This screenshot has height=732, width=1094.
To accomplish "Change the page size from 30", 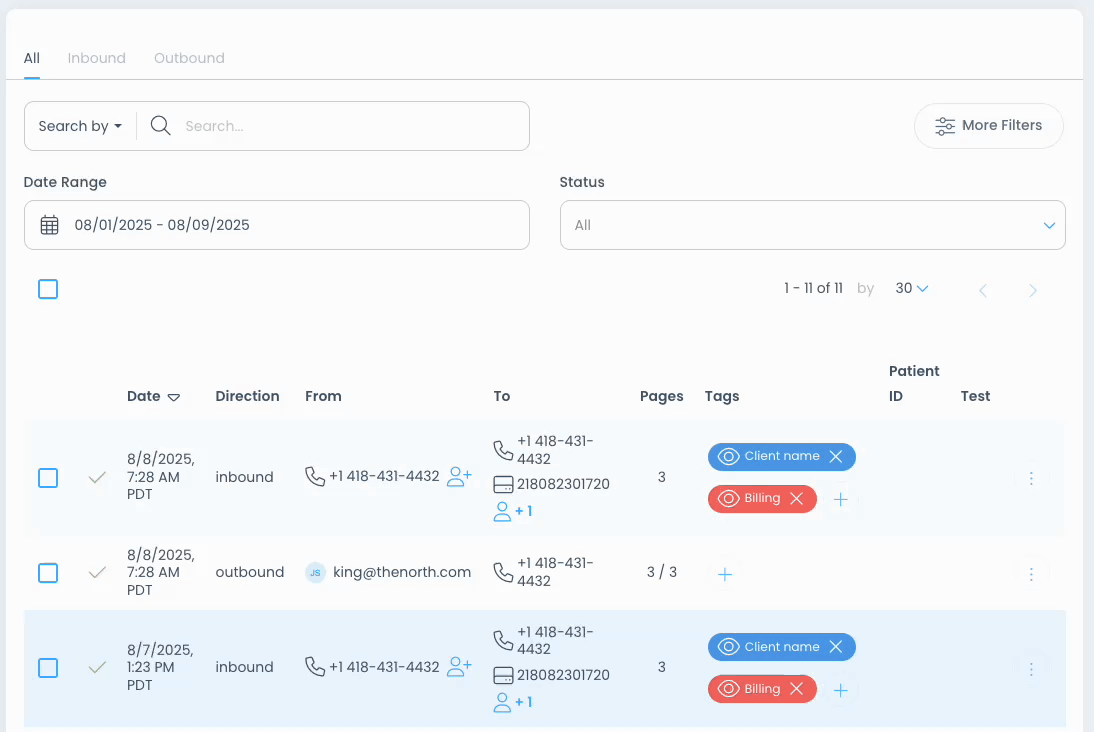I will (x=911, y=289).
